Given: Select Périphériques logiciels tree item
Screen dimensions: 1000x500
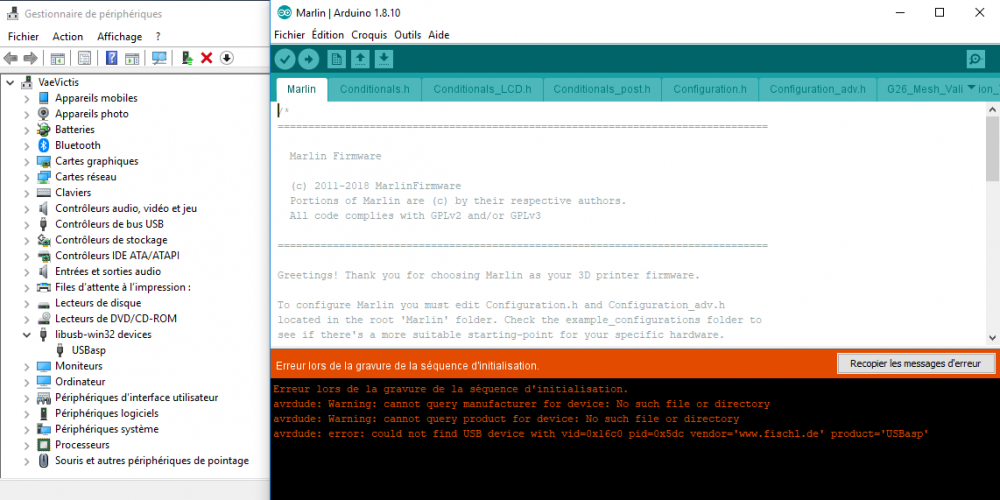Looking at the screenshot, I should click(107, 413).
